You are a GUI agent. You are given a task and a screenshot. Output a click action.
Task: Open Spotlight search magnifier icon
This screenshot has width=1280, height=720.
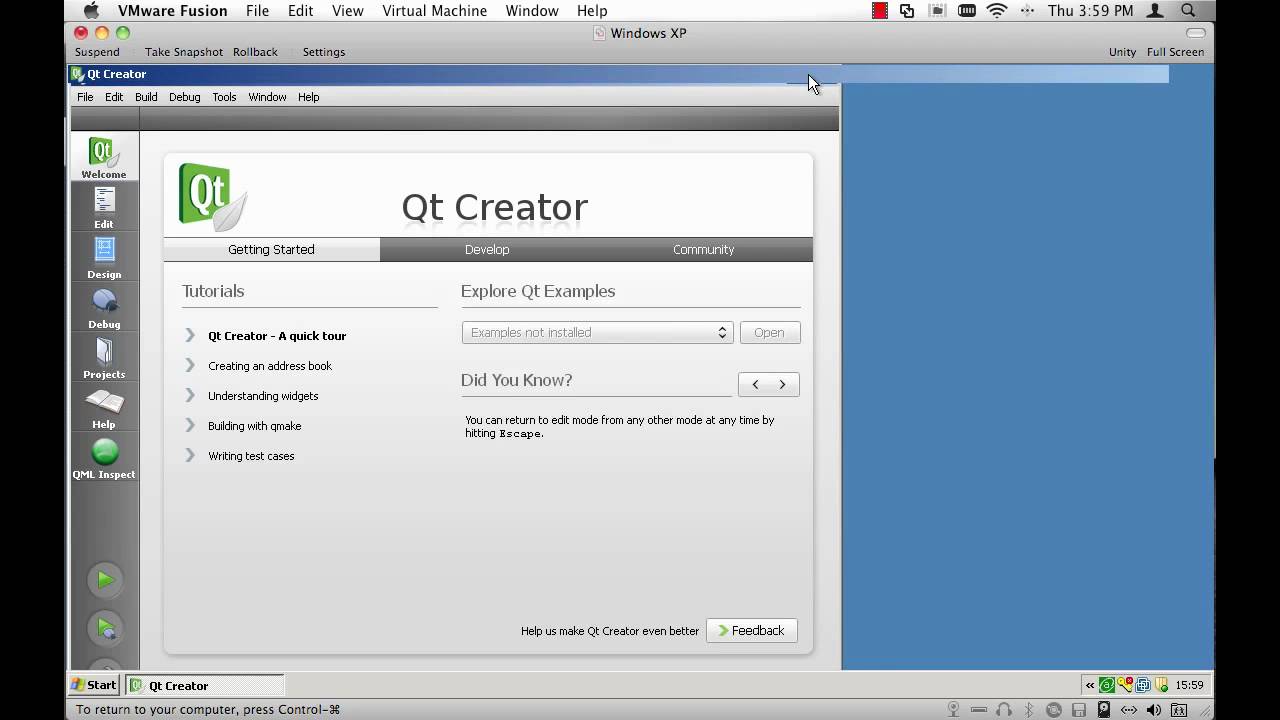coord(1188,11)
